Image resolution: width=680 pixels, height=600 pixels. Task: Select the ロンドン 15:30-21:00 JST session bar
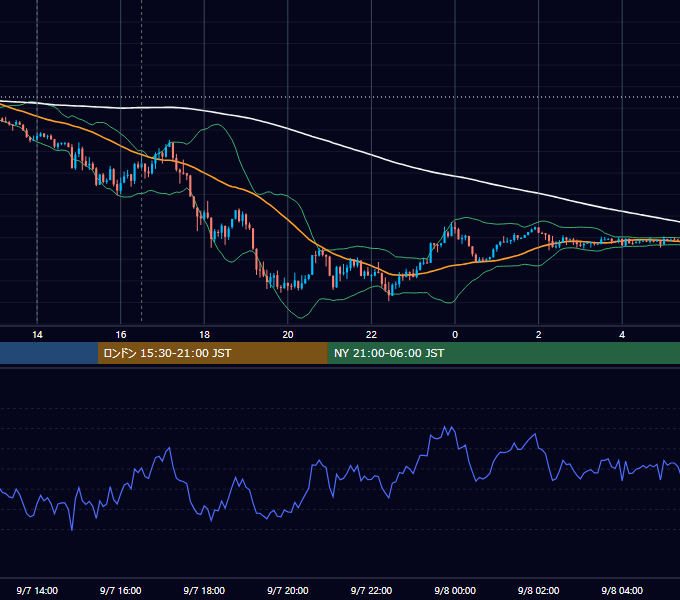(x=212, y=353)
